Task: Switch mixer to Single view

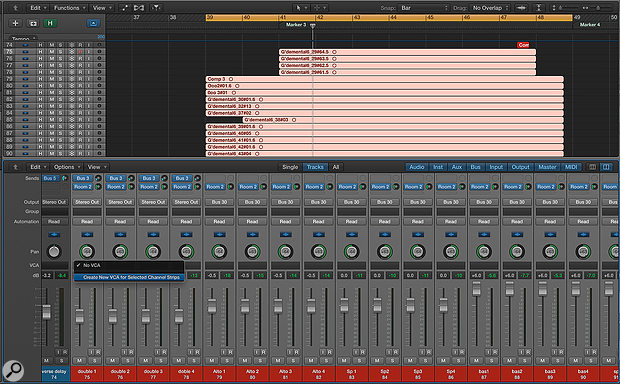Action: pos(290,167)
